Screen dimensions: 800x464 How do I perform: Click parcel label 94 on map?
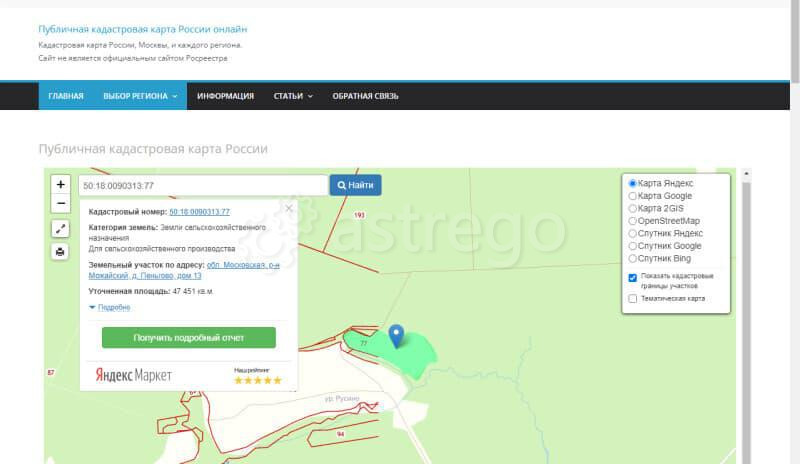tap(340, 434)
